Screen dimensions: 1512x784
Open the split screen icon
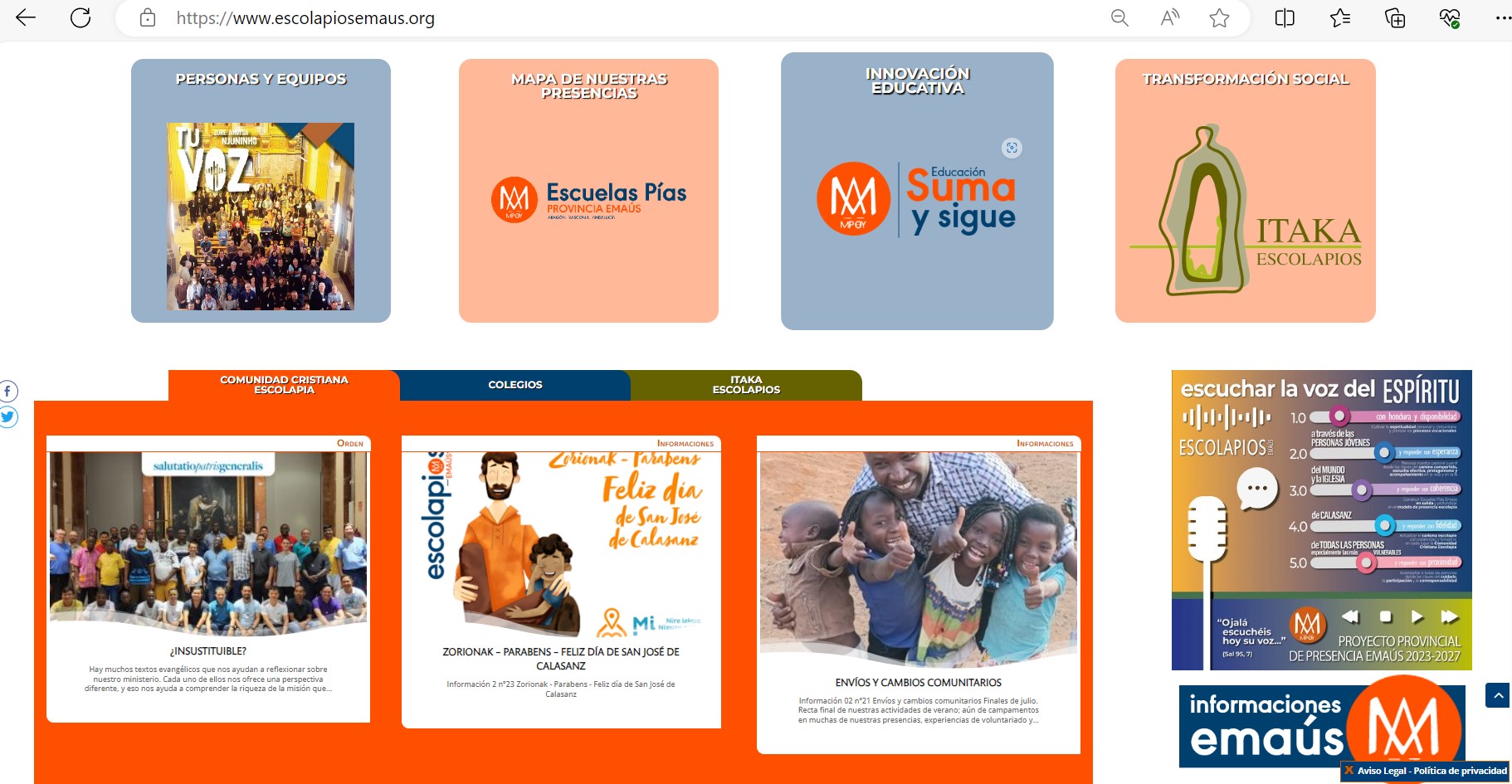coord(1285,17)
